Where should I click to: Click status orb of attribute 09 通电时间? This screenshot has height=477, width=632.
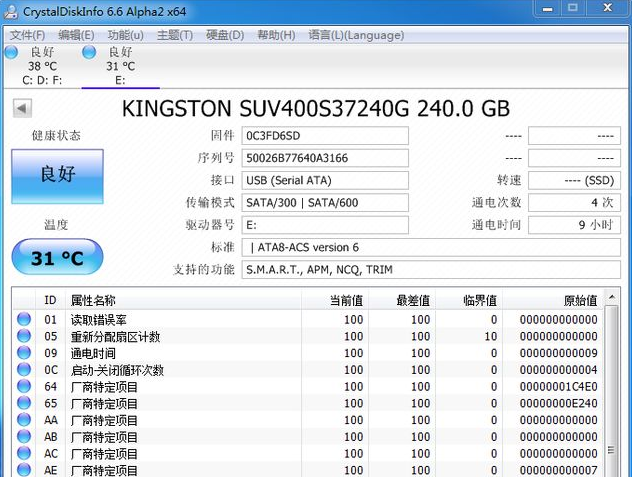(24, 352)
